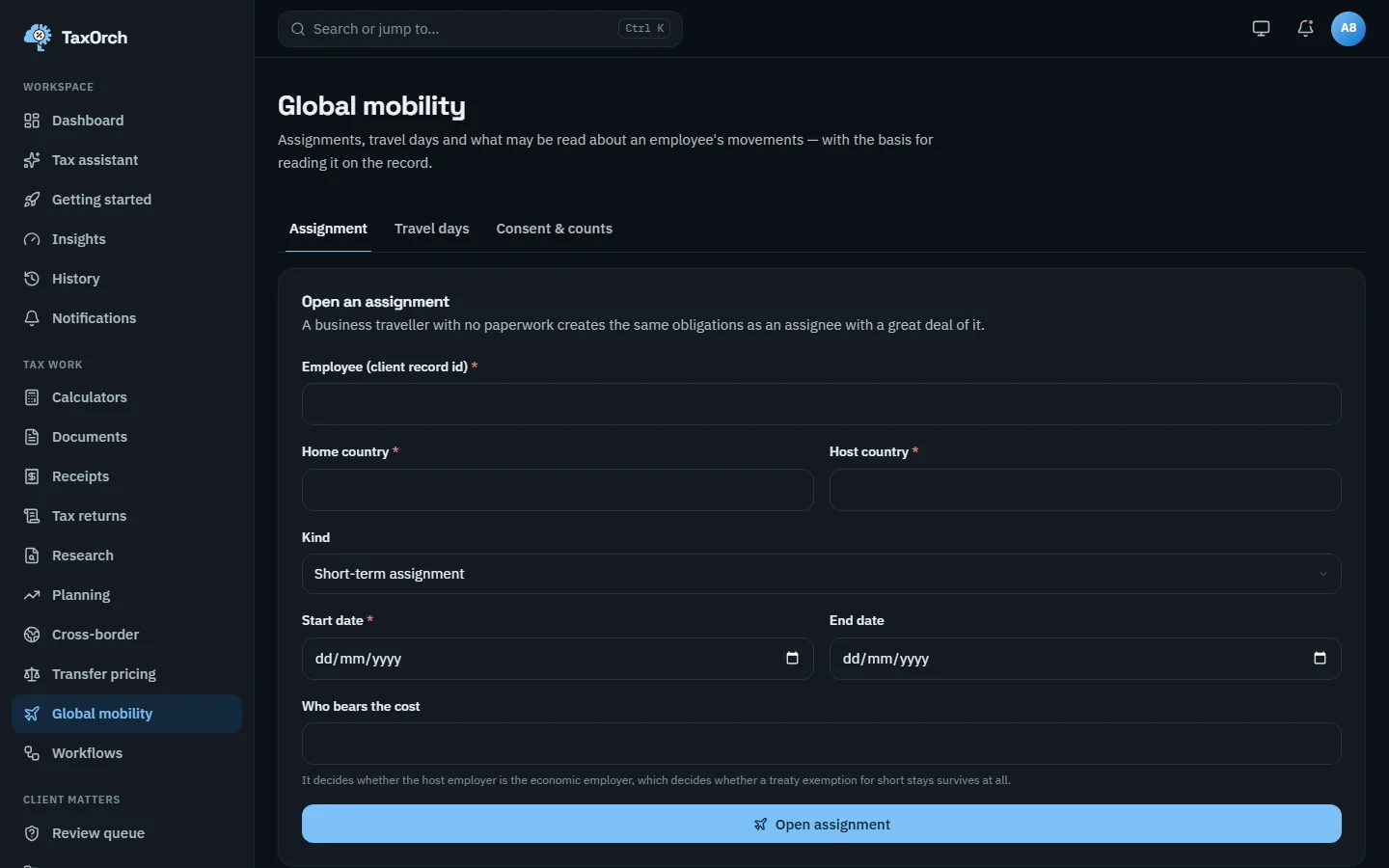Click the Who bears the cost field
The height and width of the screenshot is (868, 1389).
(x=821, y=744)
